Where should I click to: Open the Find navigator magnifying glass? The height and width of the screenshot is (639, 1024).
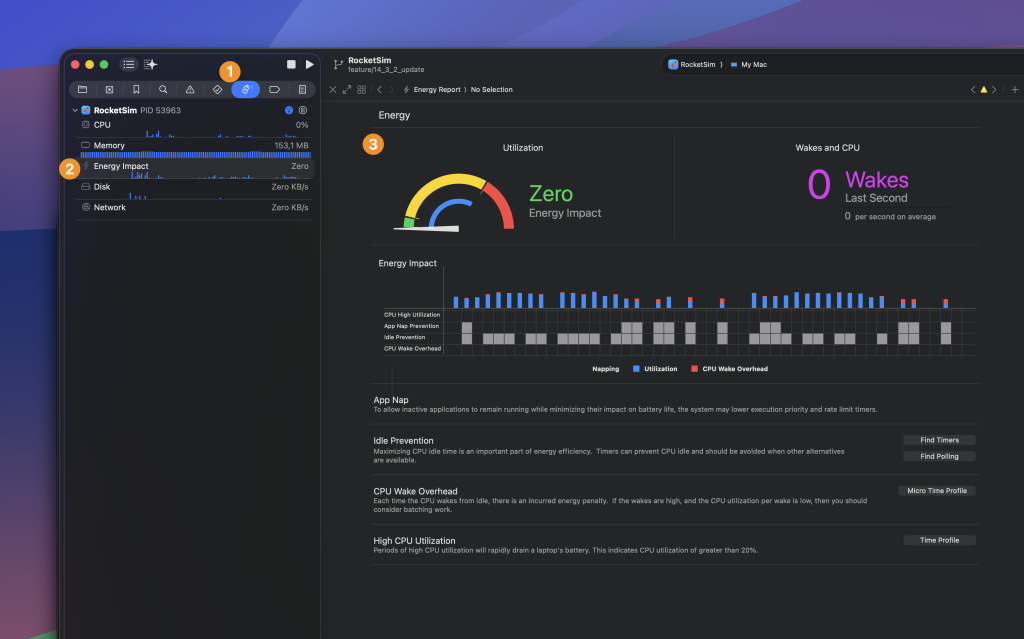pyautogui.click(x=163, y=89)
